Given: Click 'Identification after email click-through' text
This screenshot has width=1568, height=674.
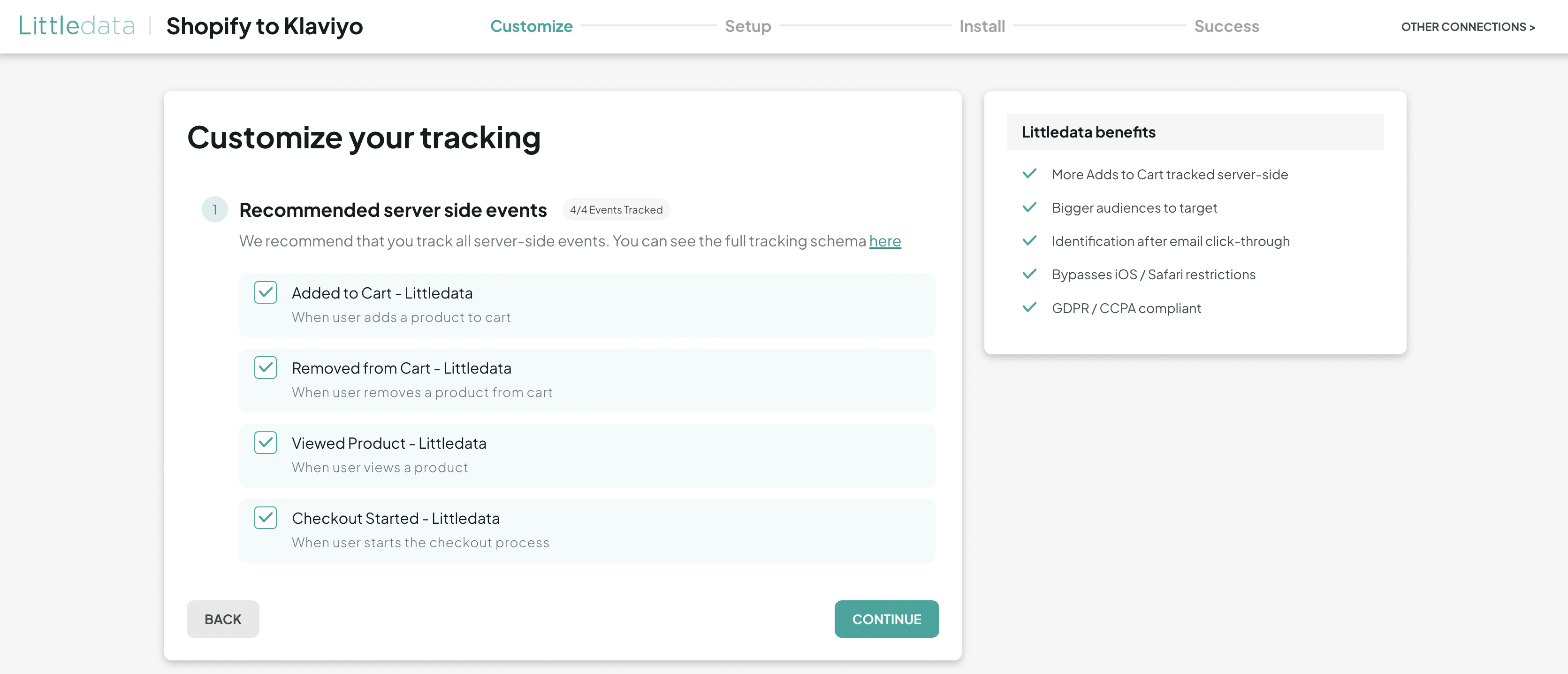Looking at the screenshot, I should 1171,242.
